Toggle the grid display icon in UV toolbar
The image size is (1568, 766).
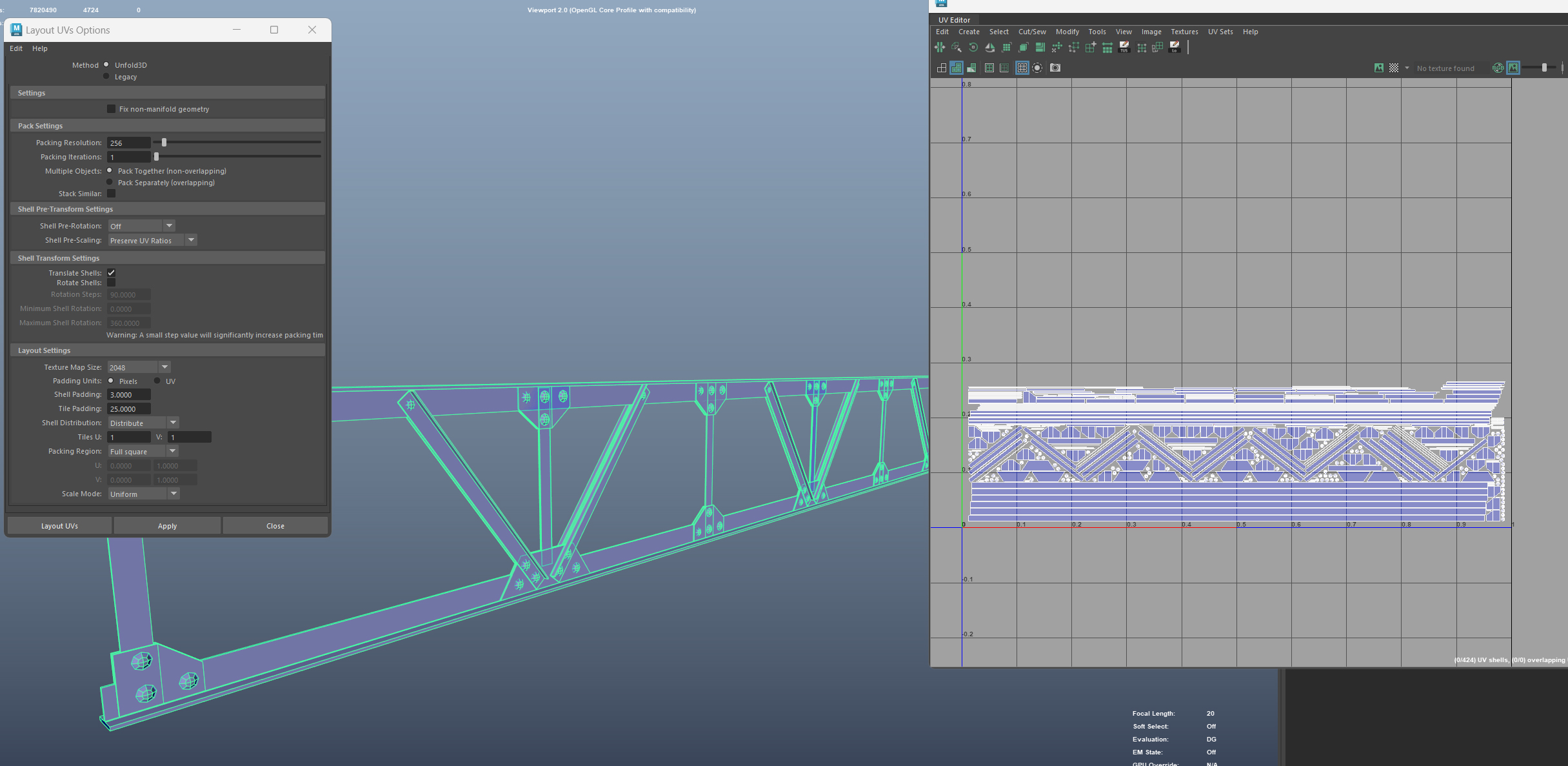pos(1022,68)
